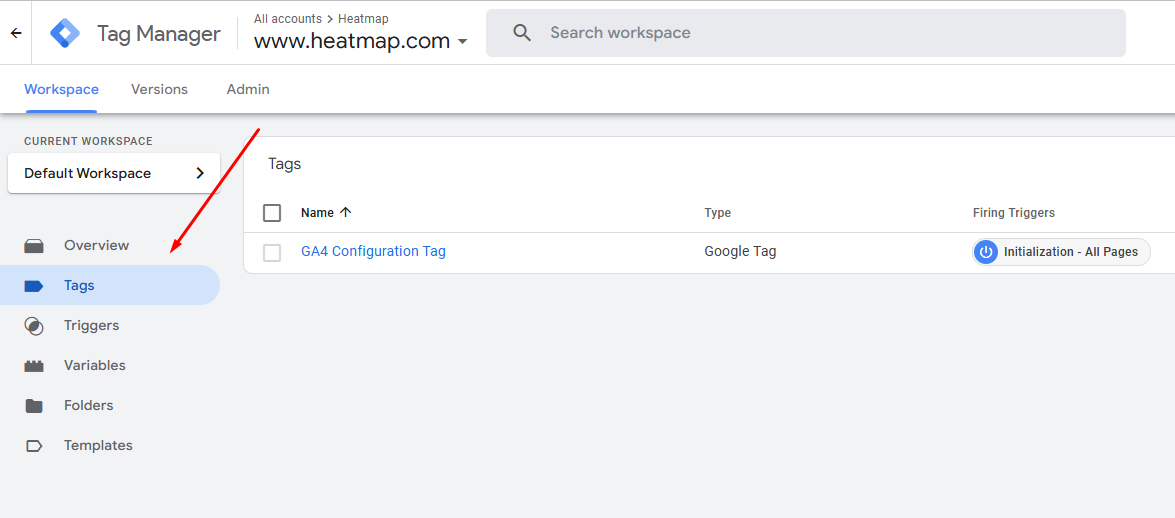The width and height of the screenshot is (1175, 518).
Task: Click the Templates outline tag icon
Action: [34, 445]
